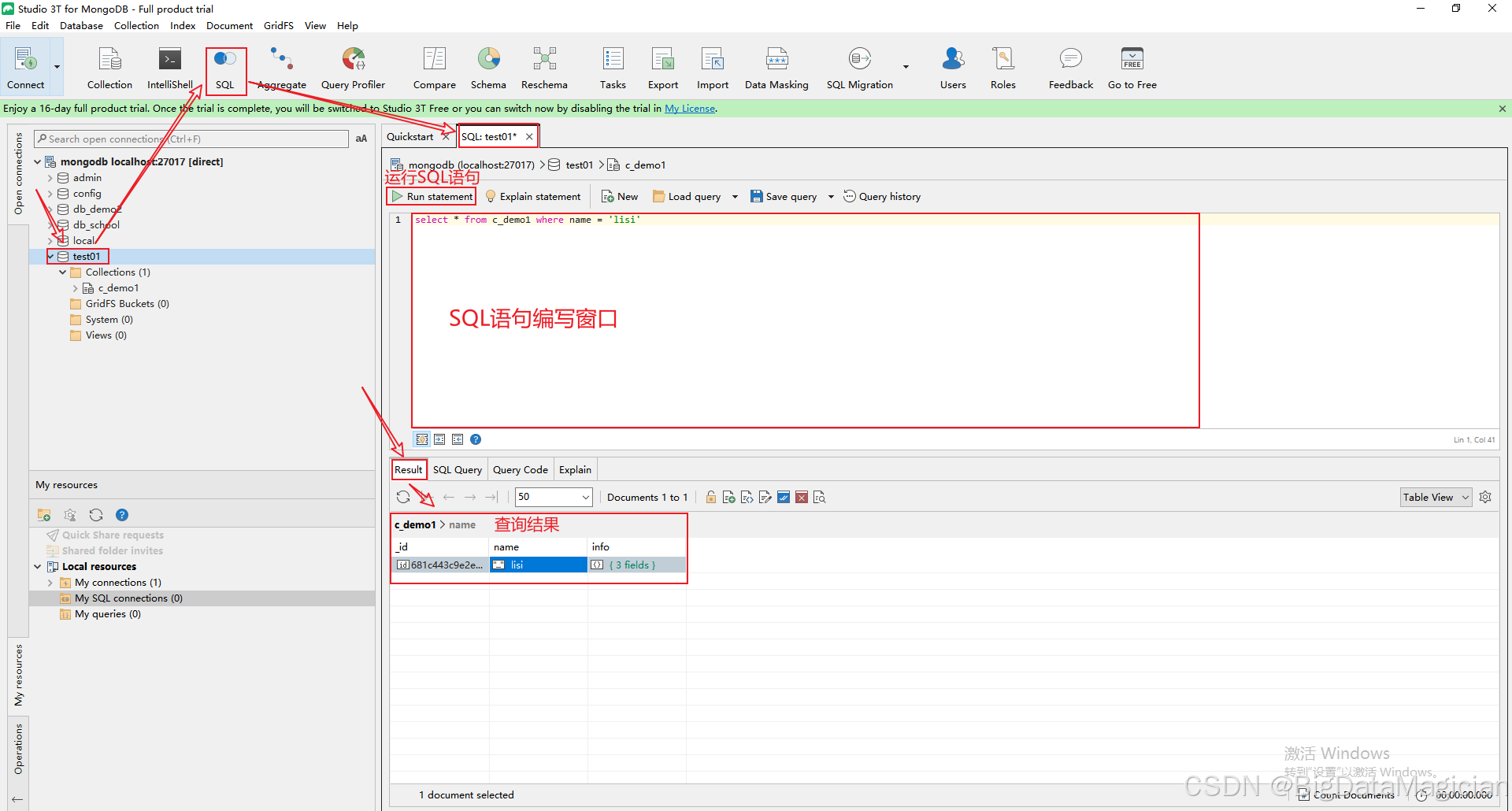Expand My connections (1) folder
The image size is (1512, 811).
pyautogui.click(x=50, y=583)
